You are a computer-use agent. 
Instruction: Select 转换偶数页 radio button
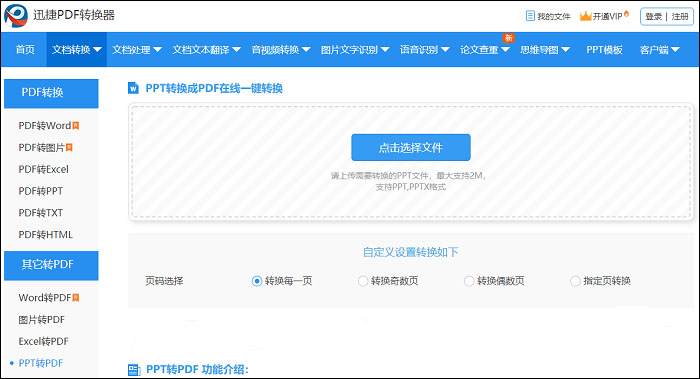pyautogui.click(x=469, y=281)
